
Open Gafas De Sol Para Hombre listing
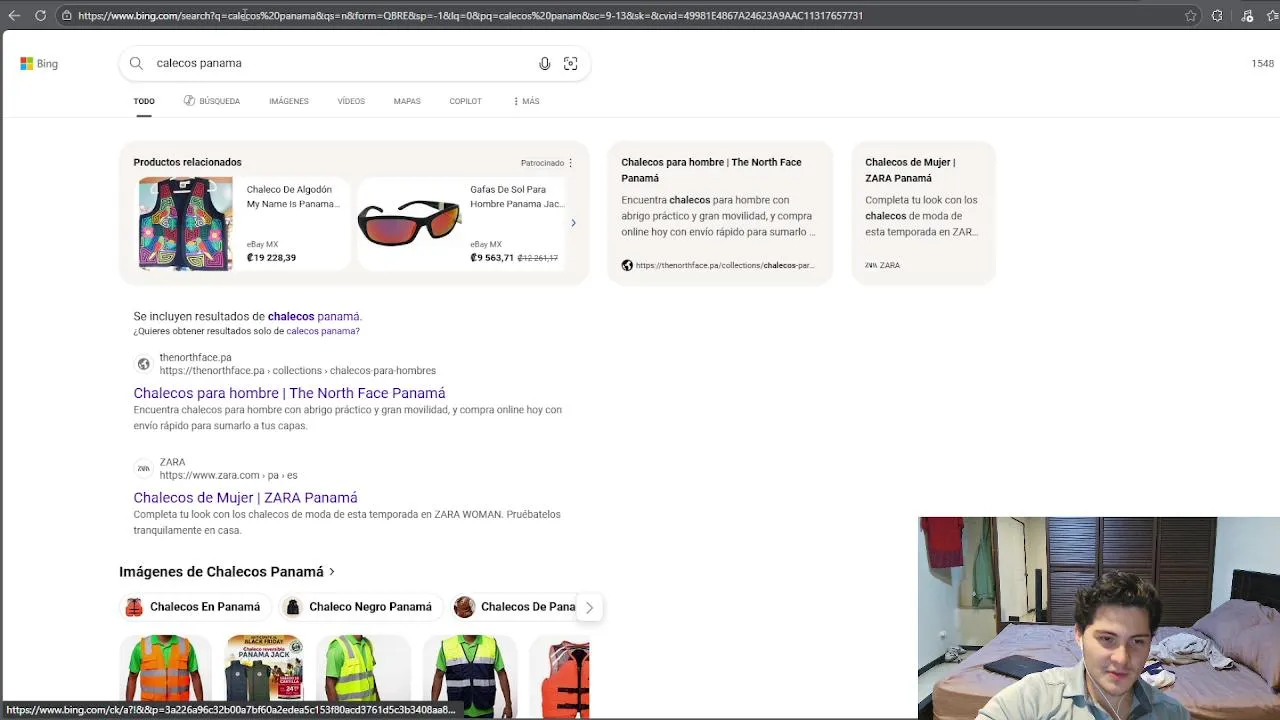point(517,196)
